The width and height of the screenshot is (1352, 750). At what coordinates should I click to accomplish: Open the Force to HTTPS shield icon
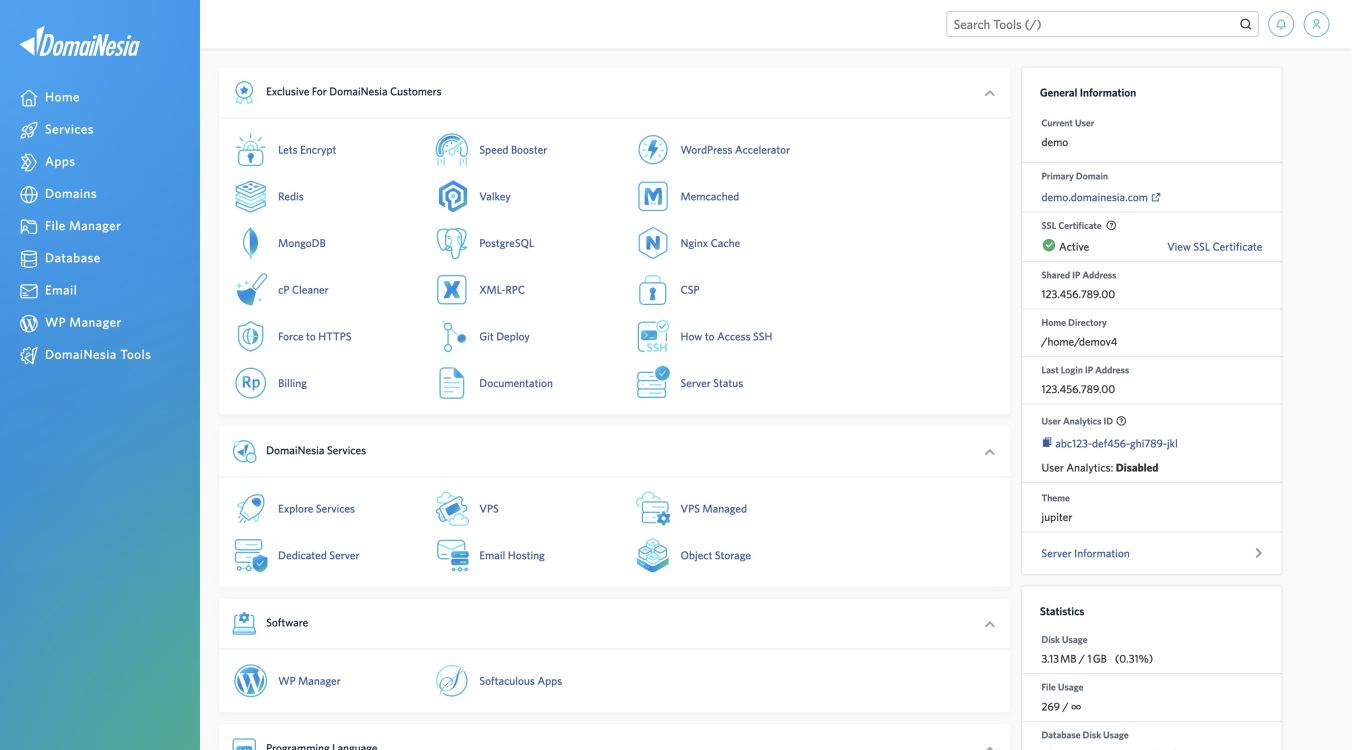click(250, 337)
